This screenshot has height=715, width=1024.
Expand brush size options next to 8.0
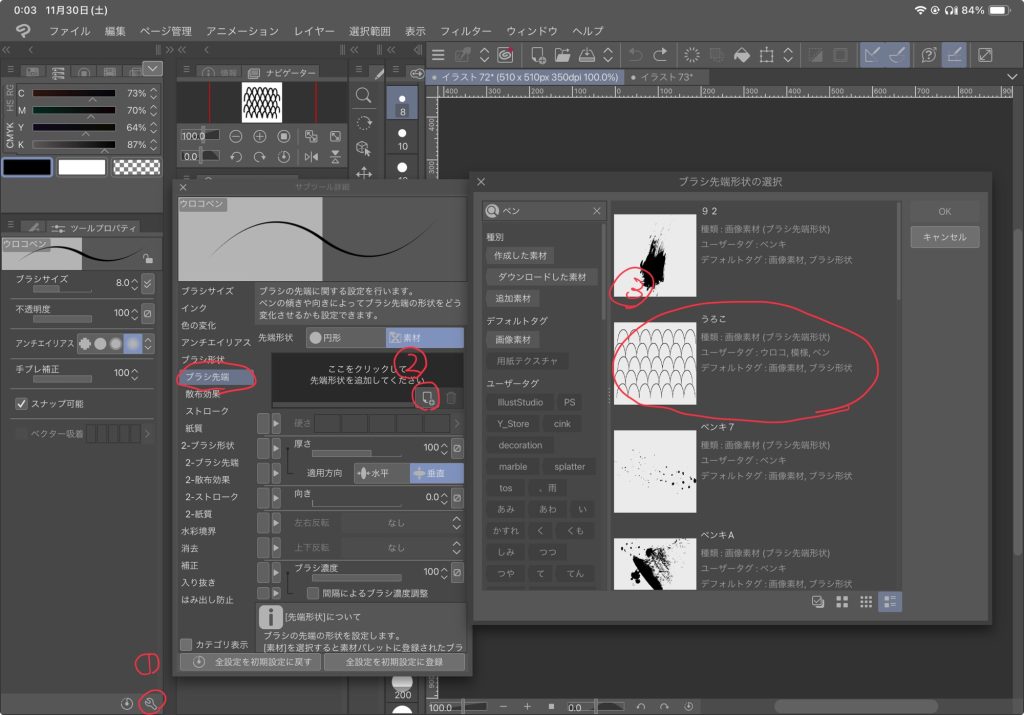pos(148,283)
